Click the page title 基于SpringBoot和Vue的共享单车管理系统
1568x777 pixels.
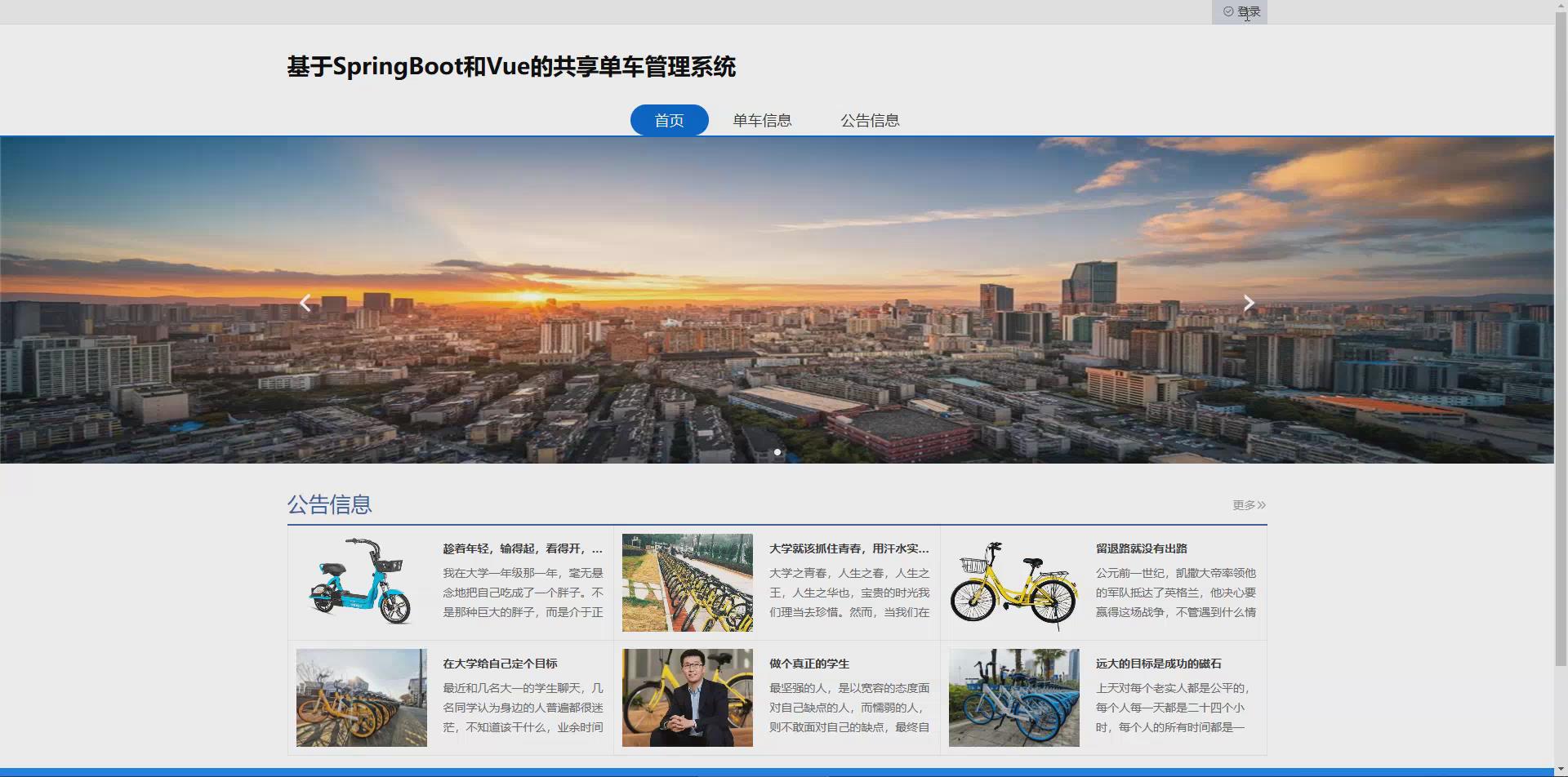click(x=510, y=68)
